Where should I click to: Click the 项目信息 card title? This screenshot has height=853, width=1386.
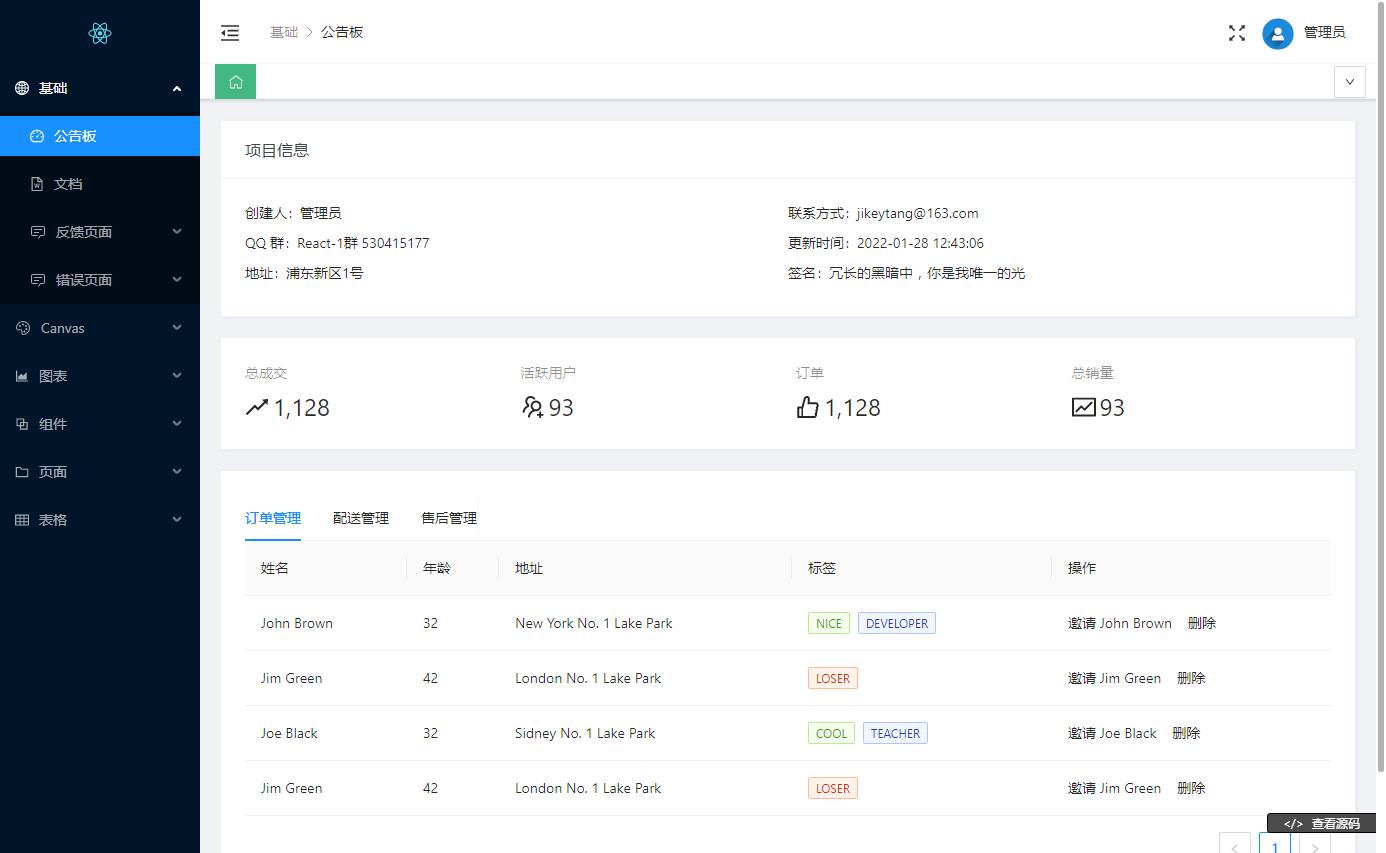(x=277, y=150)
